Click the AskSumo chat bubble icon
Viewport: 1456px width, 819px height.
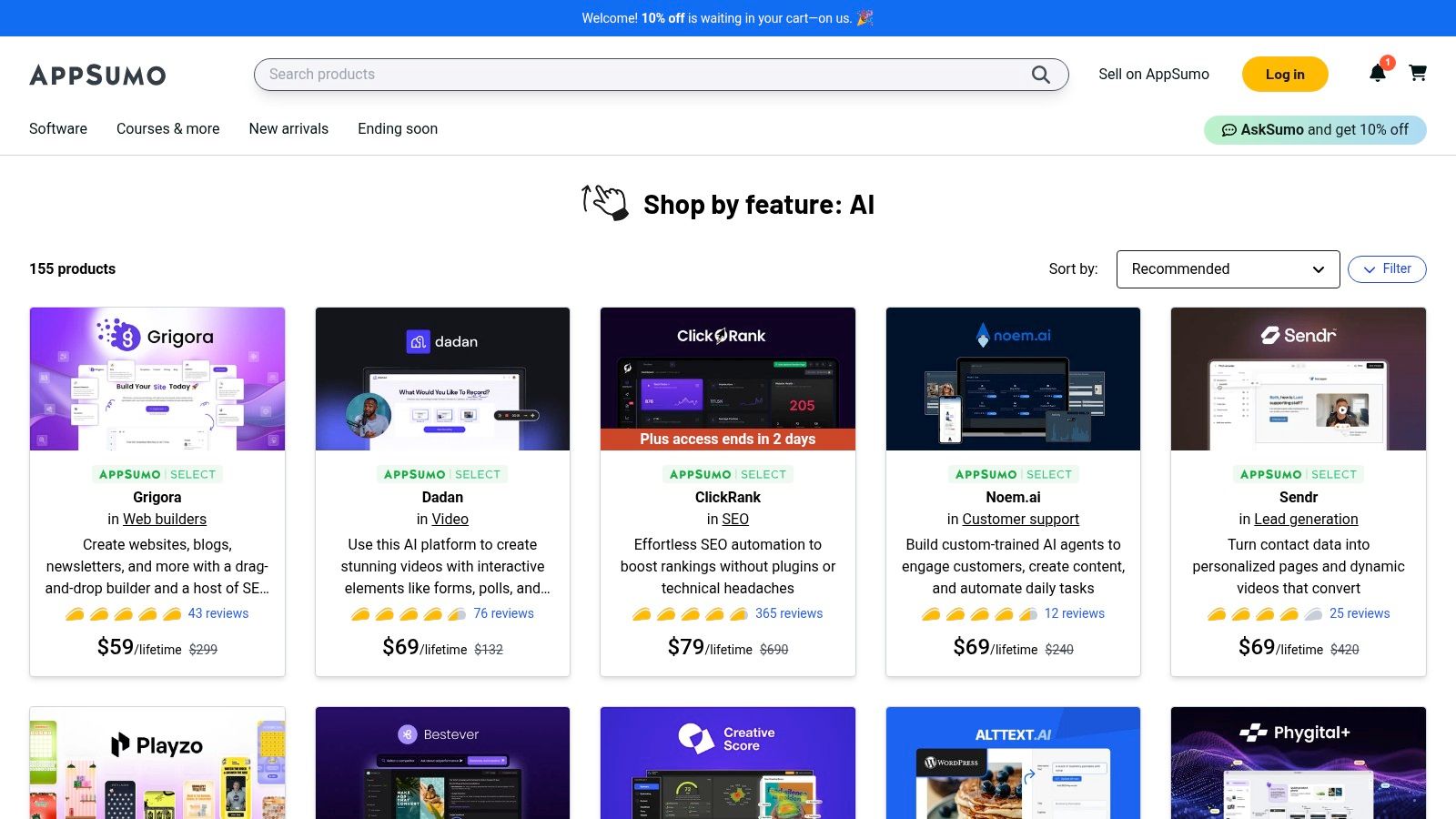(1228, 130)
